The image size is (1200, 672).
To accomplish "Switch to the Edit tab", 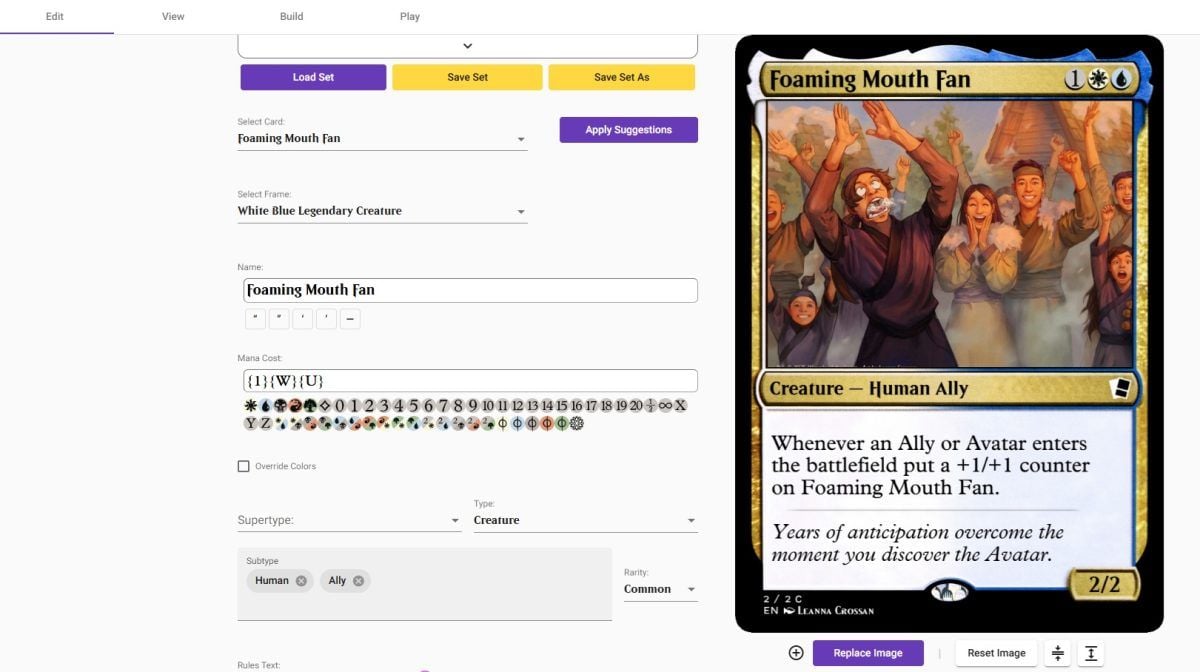I will point(55,16).
